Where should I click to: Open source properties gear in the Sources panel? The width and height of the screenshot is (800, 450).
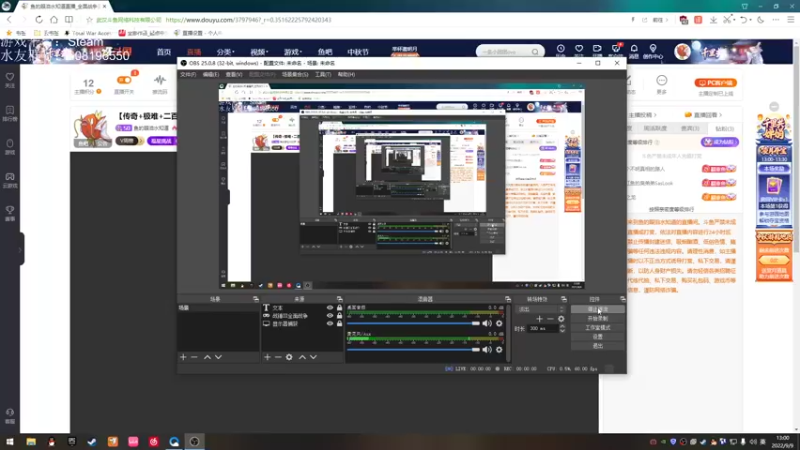289,357
